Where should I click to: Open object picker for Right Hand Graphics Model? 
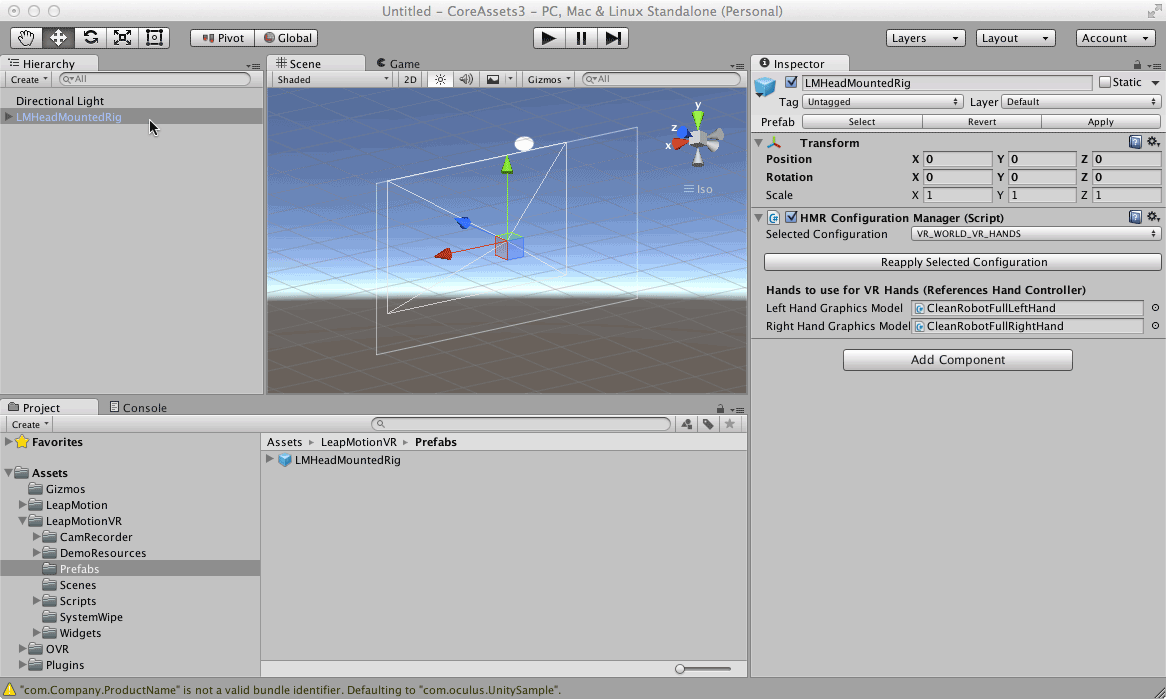1155,326
